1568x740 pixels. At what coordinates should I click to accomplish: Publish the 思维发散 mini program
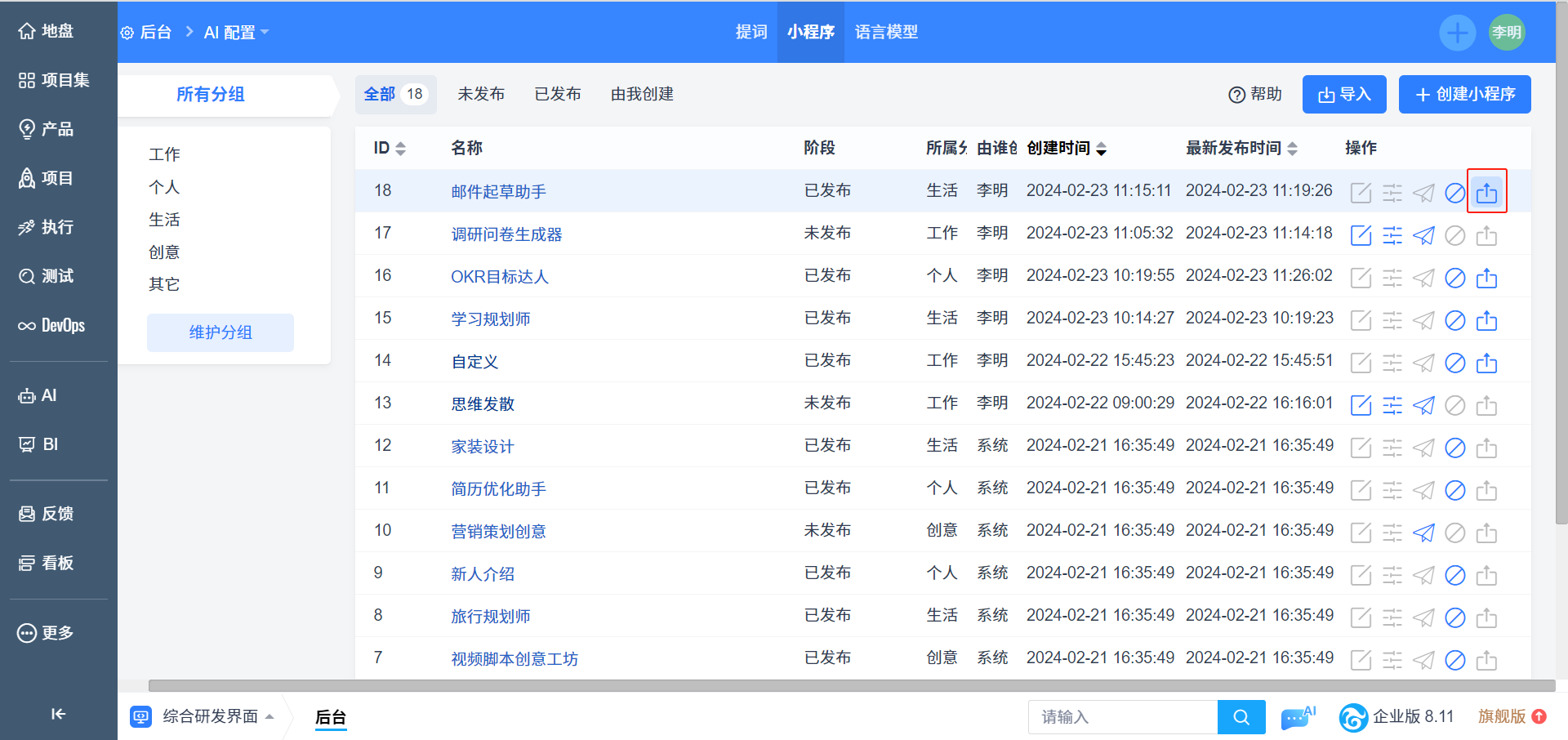coord(1423,405)
